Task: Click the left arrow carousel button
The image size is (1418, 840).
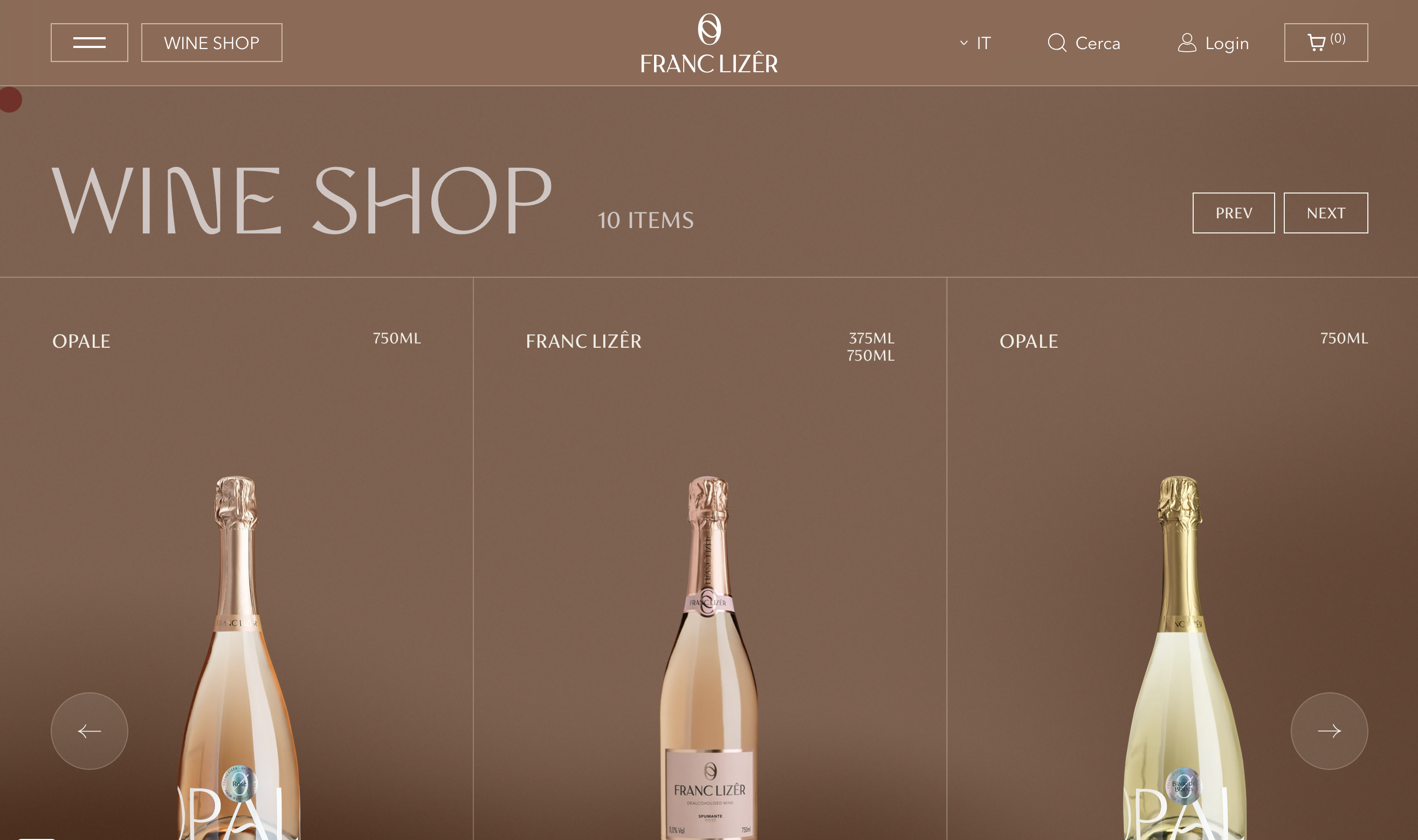Action: pyautogui.click(x=90, y=731)
